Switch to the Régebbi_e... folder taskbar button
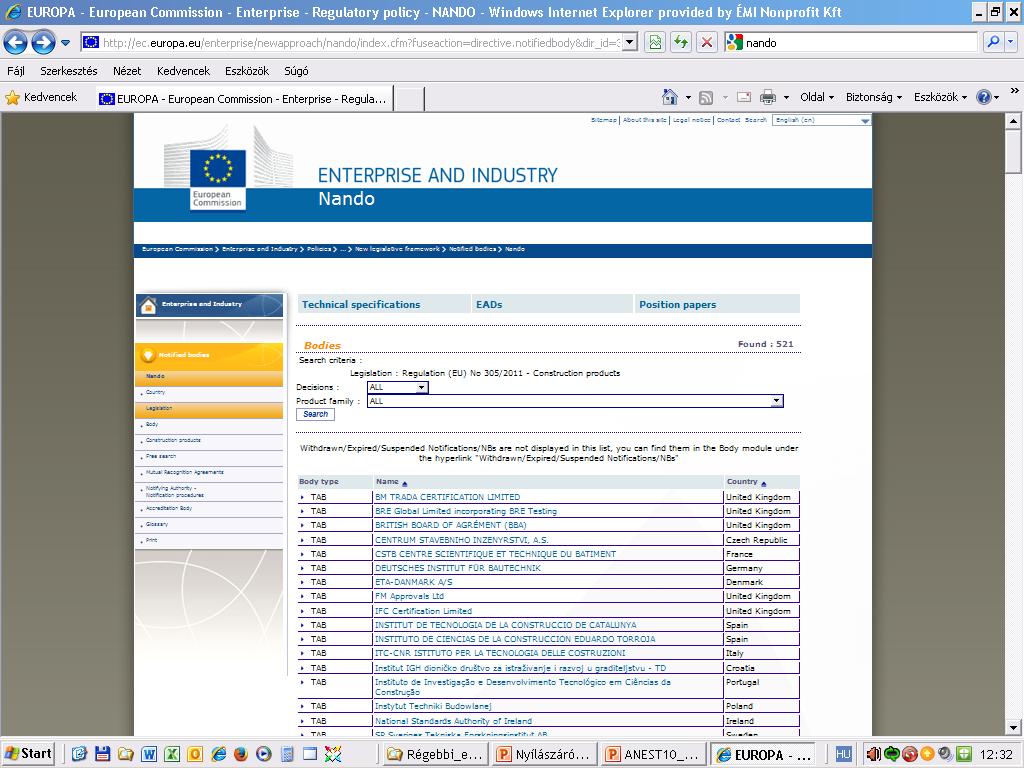The image size is (1024, 768). [x=436, y=754]
